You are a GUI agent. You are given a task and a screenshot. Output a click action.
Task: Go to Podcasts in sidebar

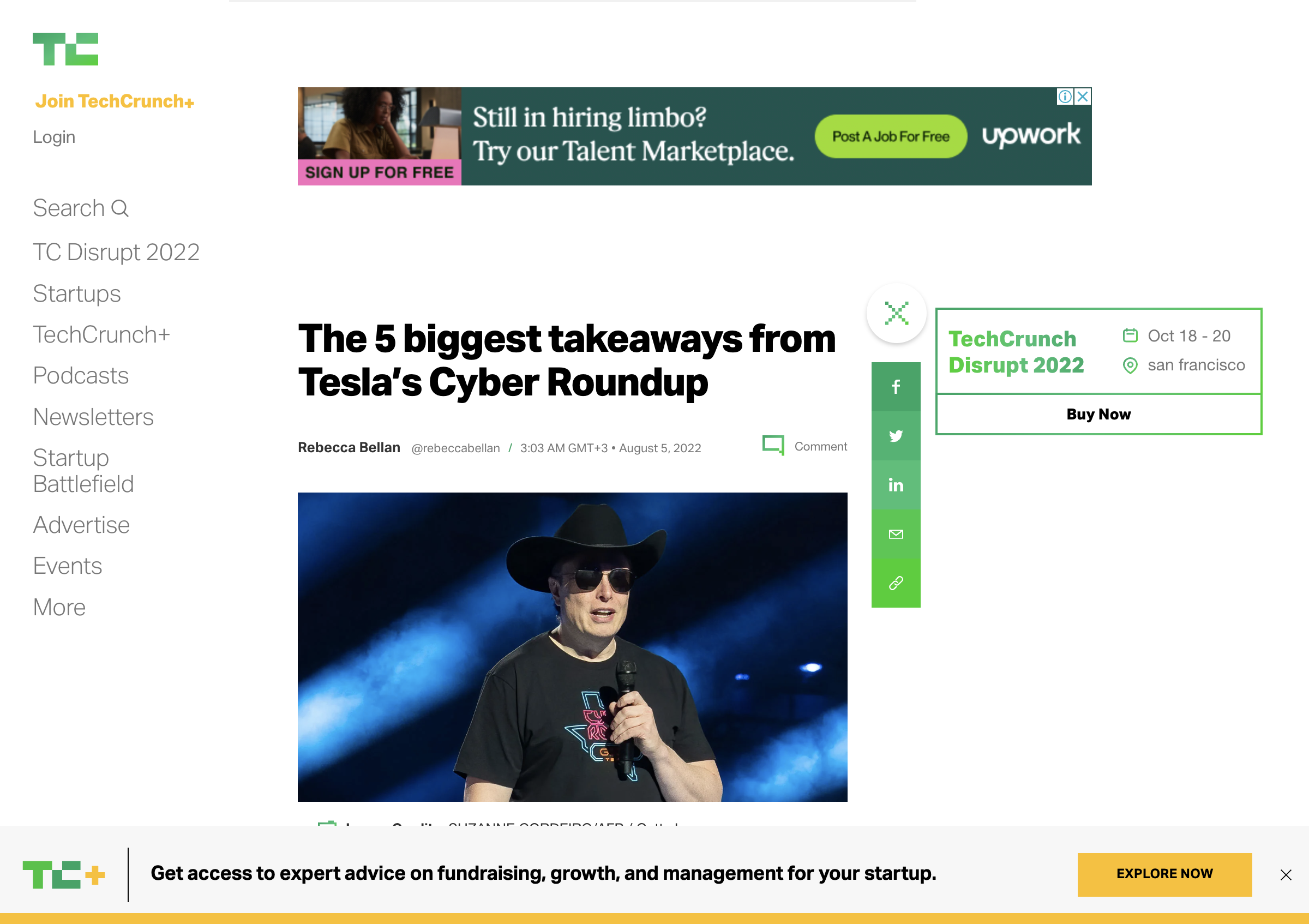[81, 376]
